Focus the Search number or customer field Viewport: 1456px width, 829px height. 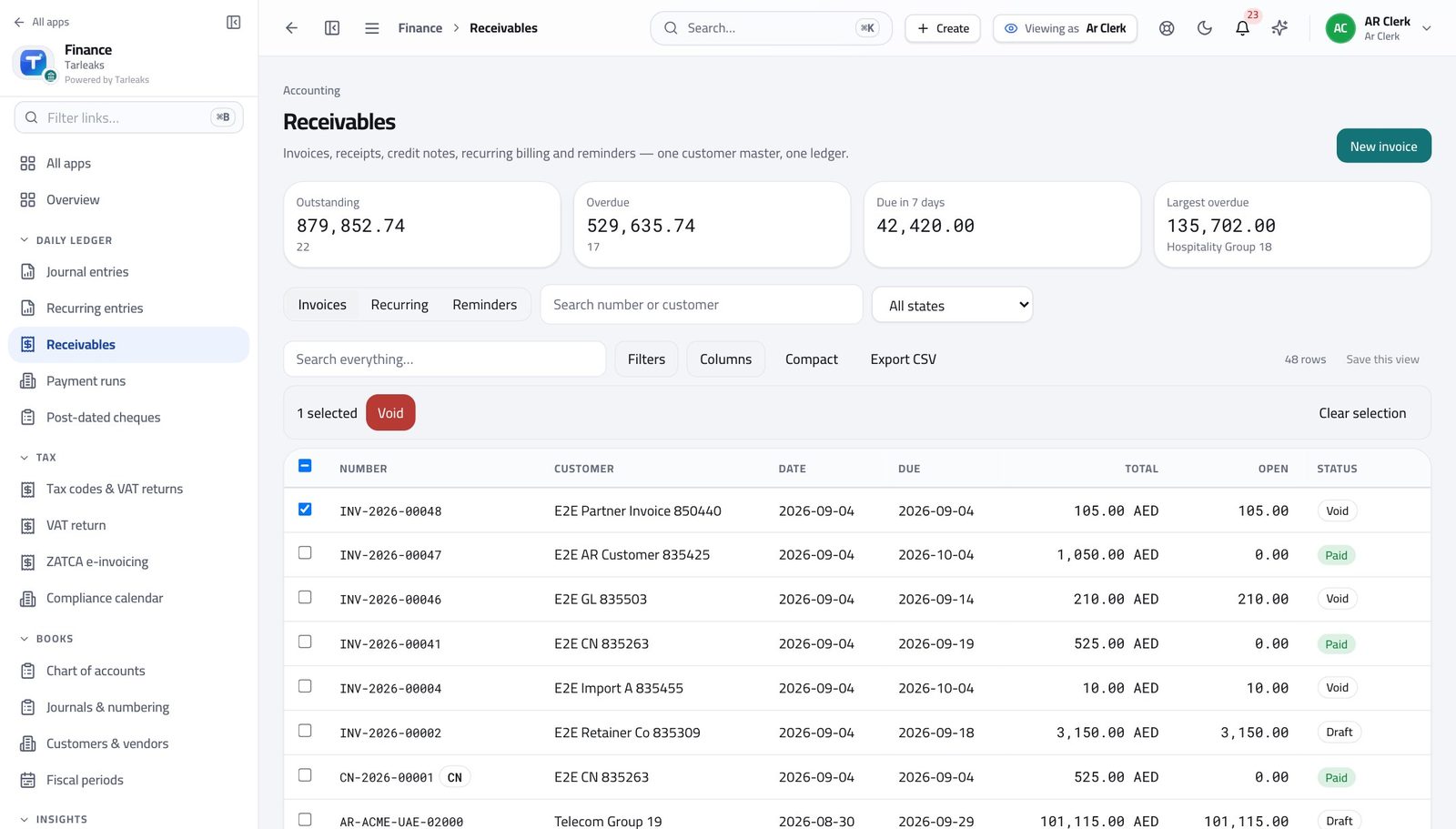[x=702, y=305]
